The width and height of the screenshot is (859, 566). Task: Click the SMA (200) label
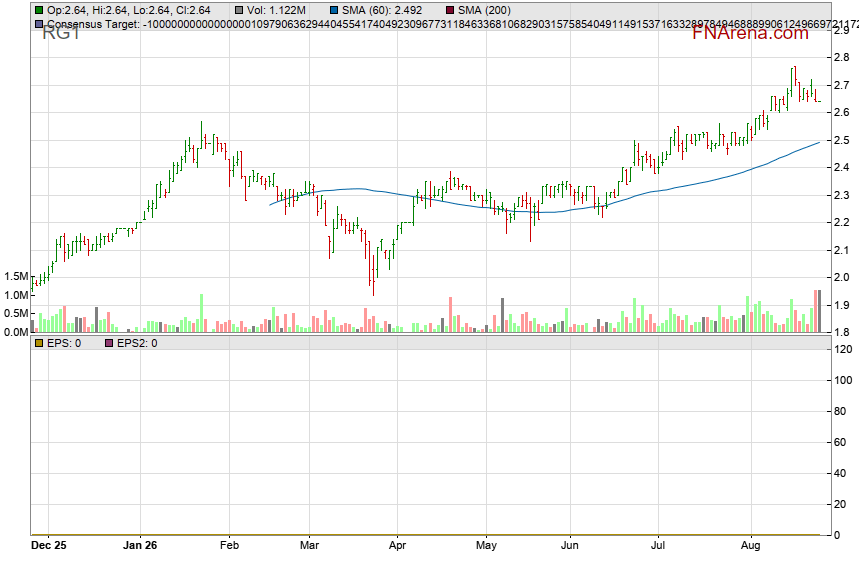[484, 10]
